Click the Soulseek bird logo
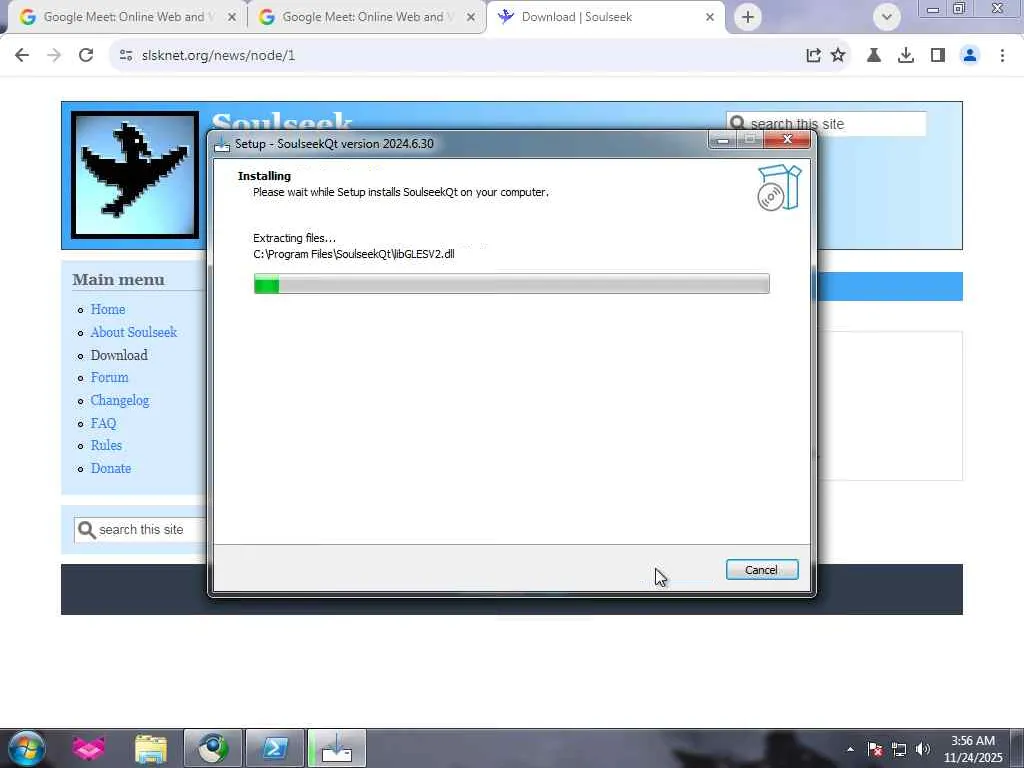The height and width of the screenshot is (768, 1024). click(135, 175)
